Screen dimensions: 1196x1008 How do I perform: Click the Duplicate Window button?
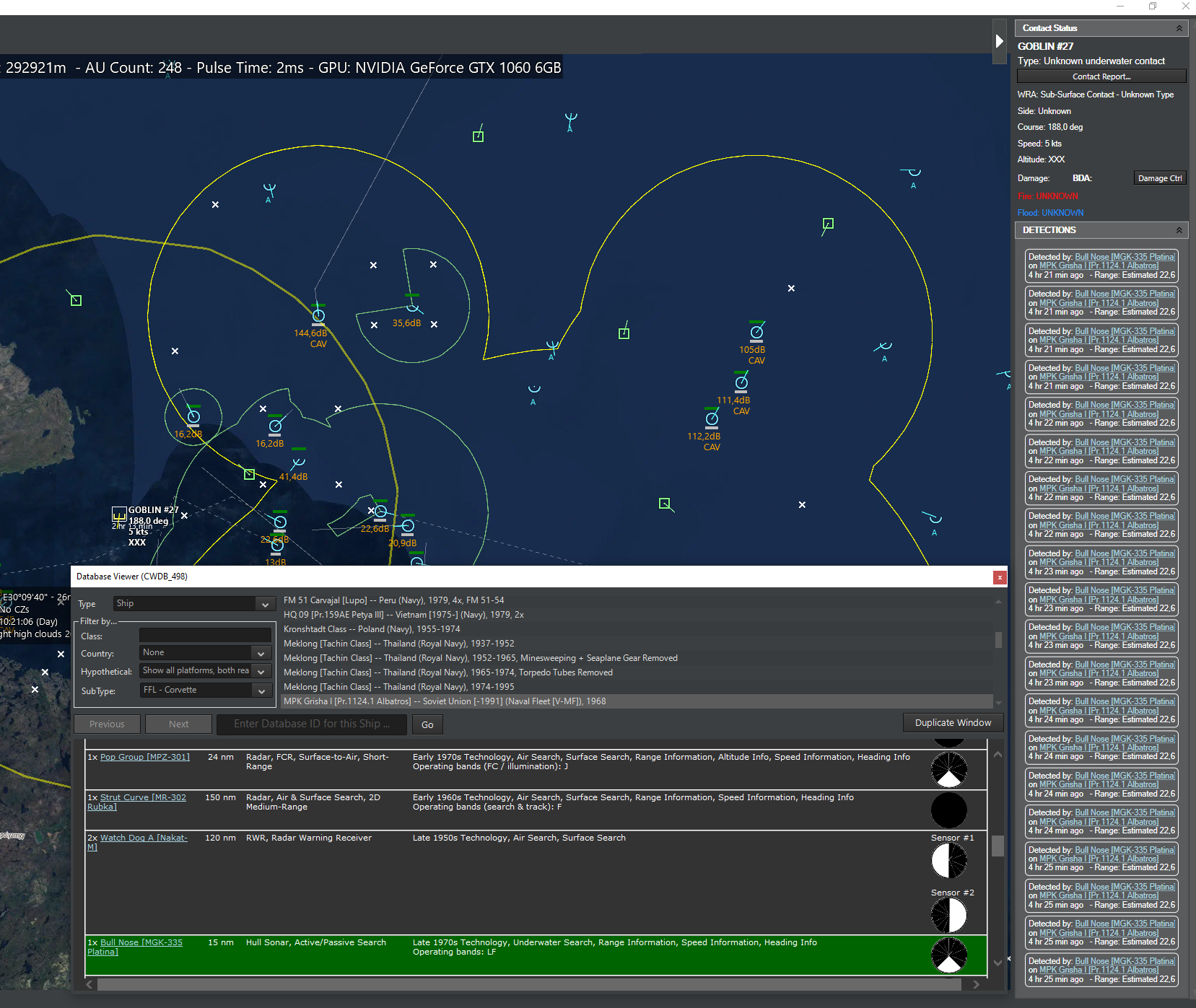tap(953, 723)
